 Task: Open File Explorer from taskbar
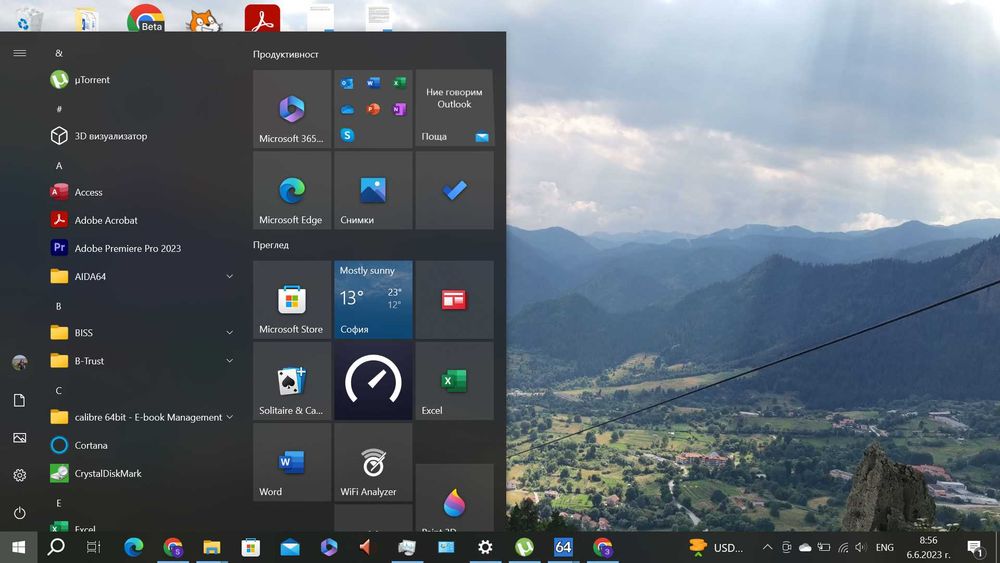pos(211,547)
